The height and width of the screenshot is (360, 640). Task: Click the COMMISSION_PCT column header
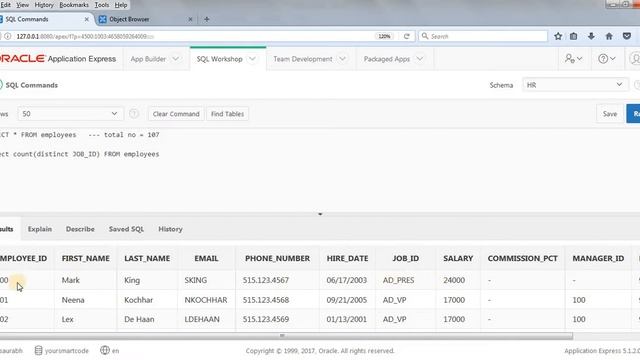coord(522,258)
